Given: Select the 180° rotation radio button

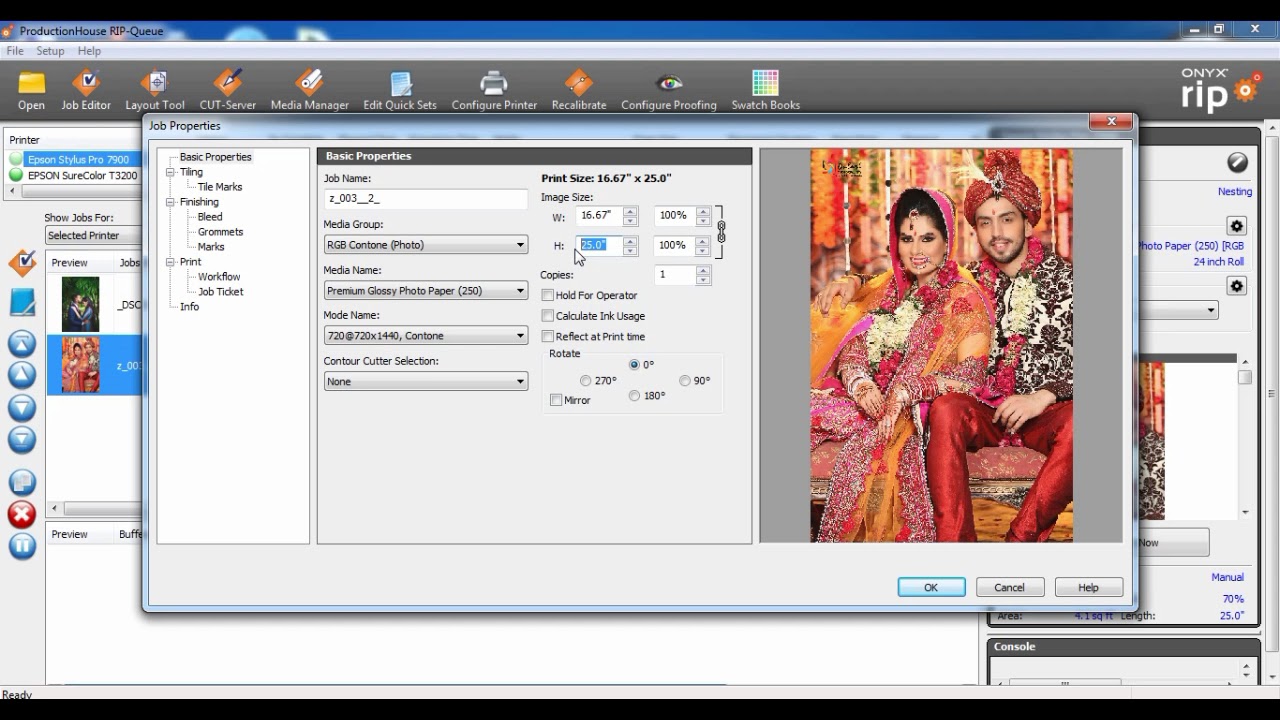Looking at the screenshot, I should tap(634, 396).
